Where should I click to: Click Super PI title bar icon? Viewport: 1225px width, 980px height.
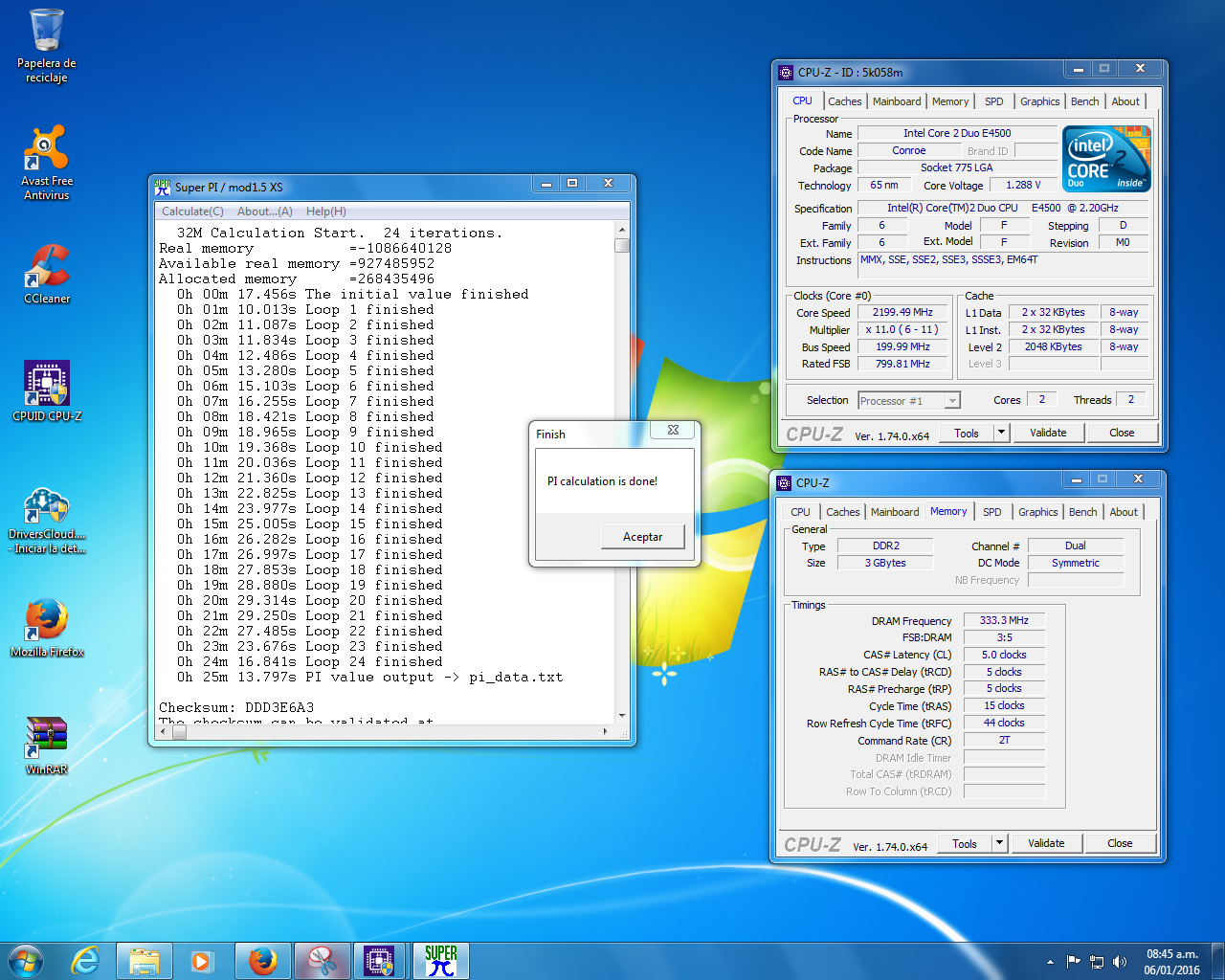coord(163,187)
